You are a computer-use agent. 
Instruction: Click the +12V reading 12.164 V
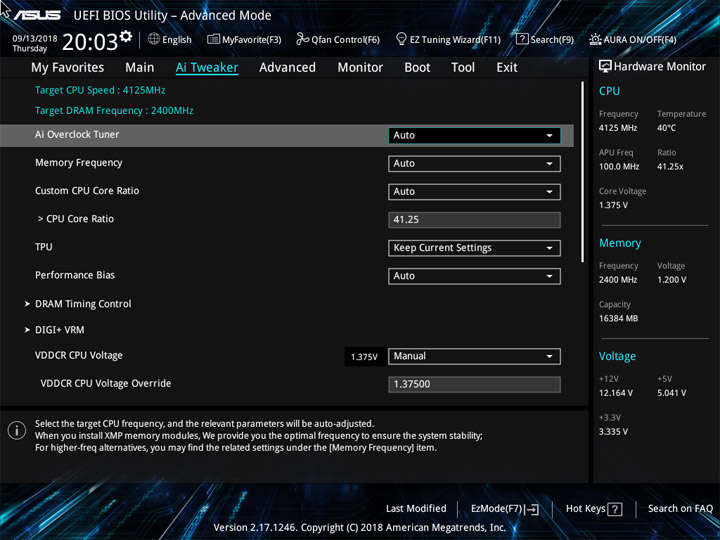[x=616, y=393]
